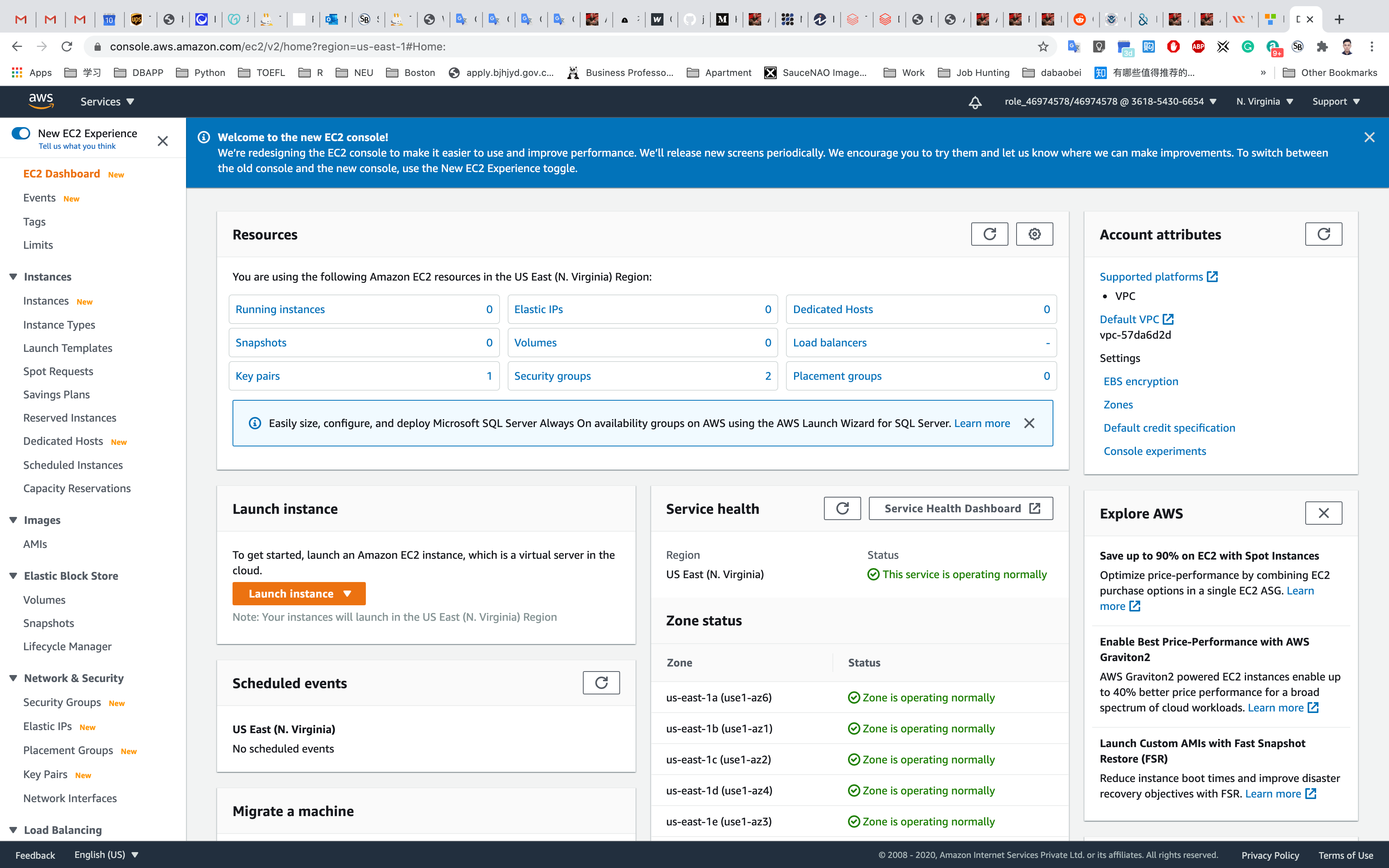
Task: Collapse the Network & Security section
Action: [13, 678]
